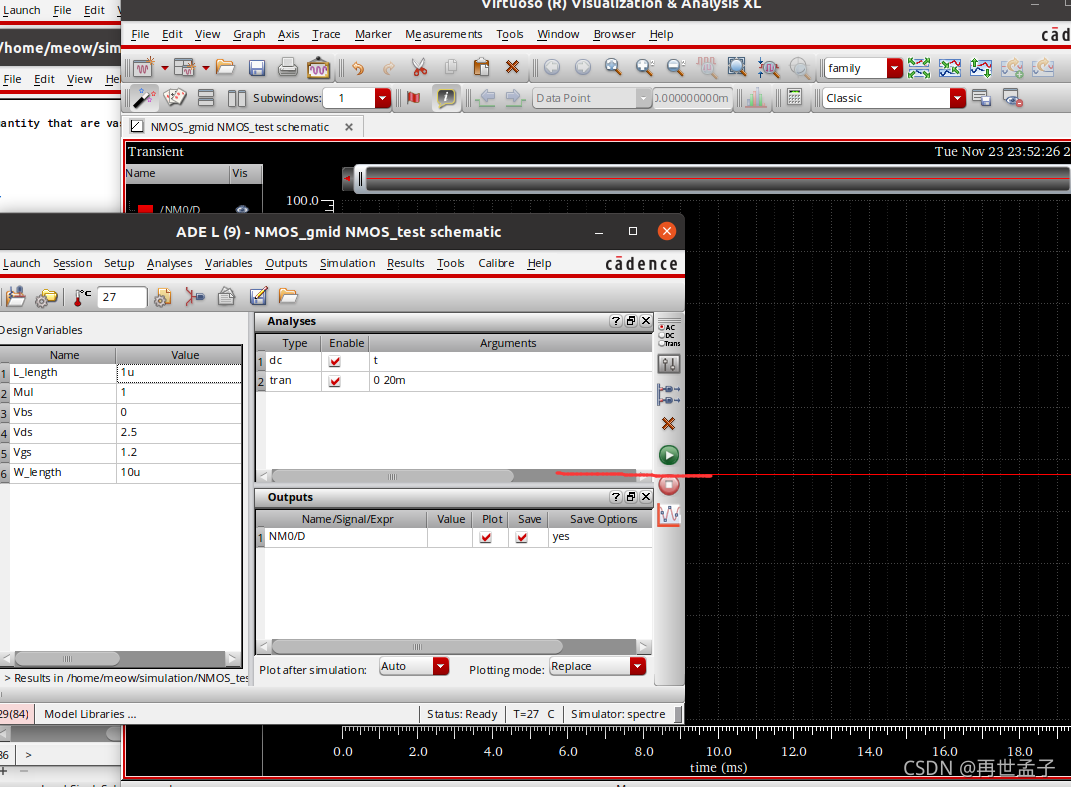Viewport: 1071px width, 787px height.
Task: Open the Plotting mode Replace dropdown
Action: [638, 666]
